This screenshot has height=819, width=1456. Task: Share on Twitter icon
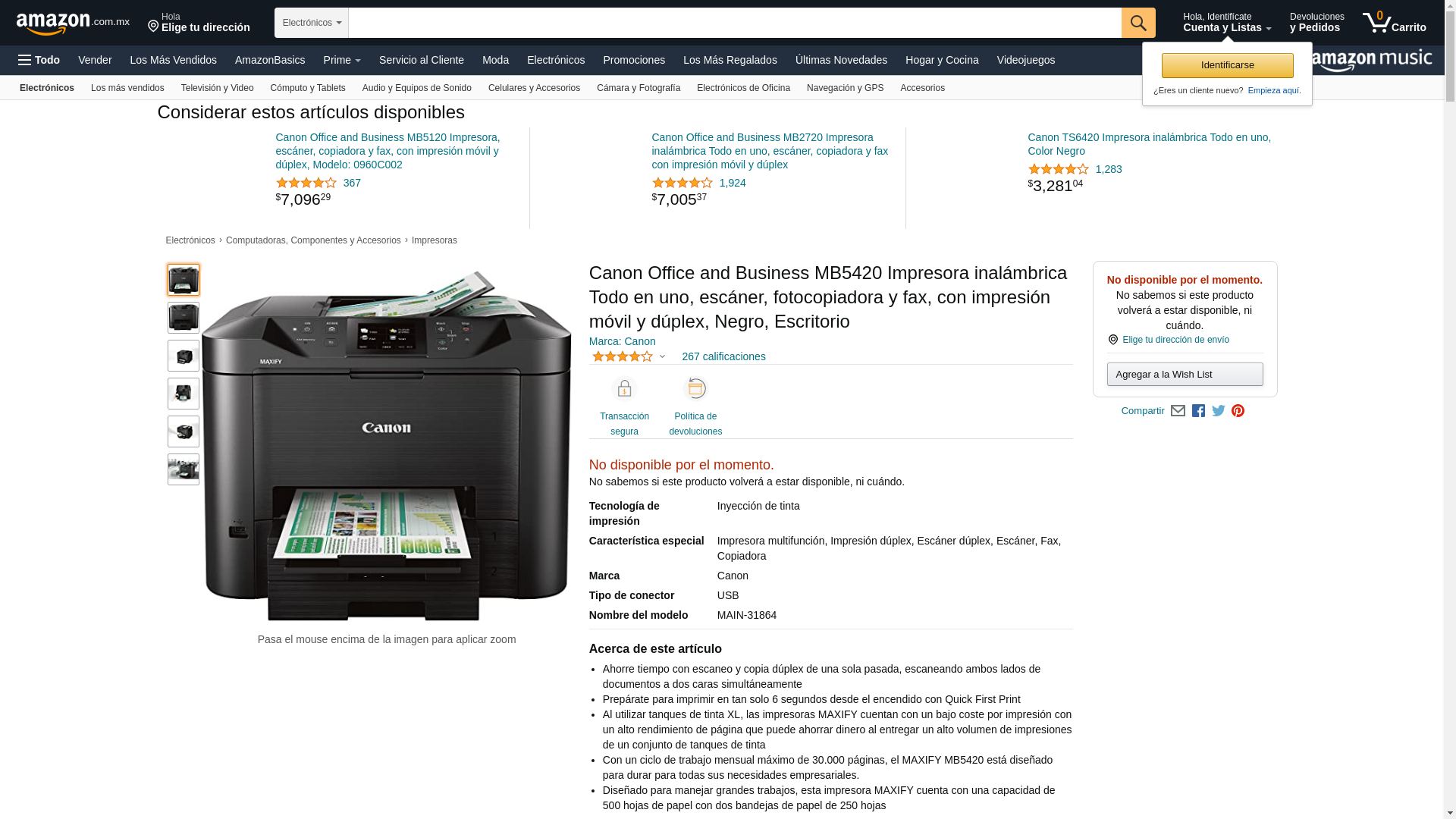[1219, 411]
